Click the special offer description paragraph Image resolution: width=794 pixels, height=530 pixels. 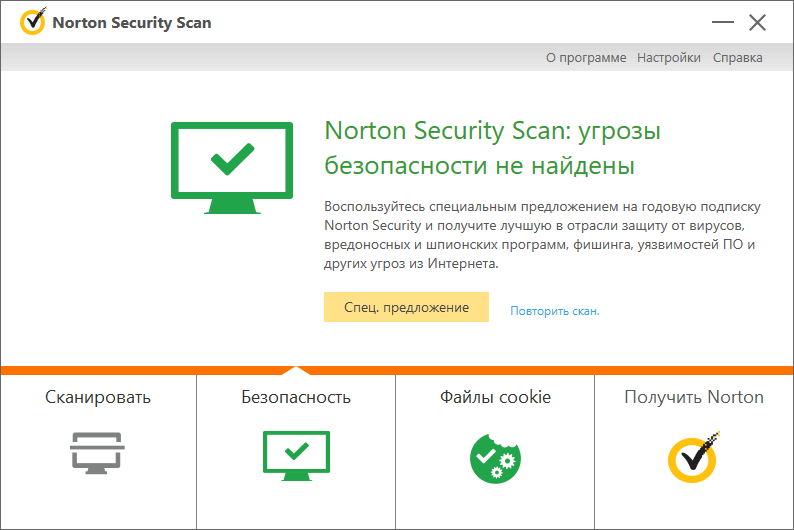point(542,236)
